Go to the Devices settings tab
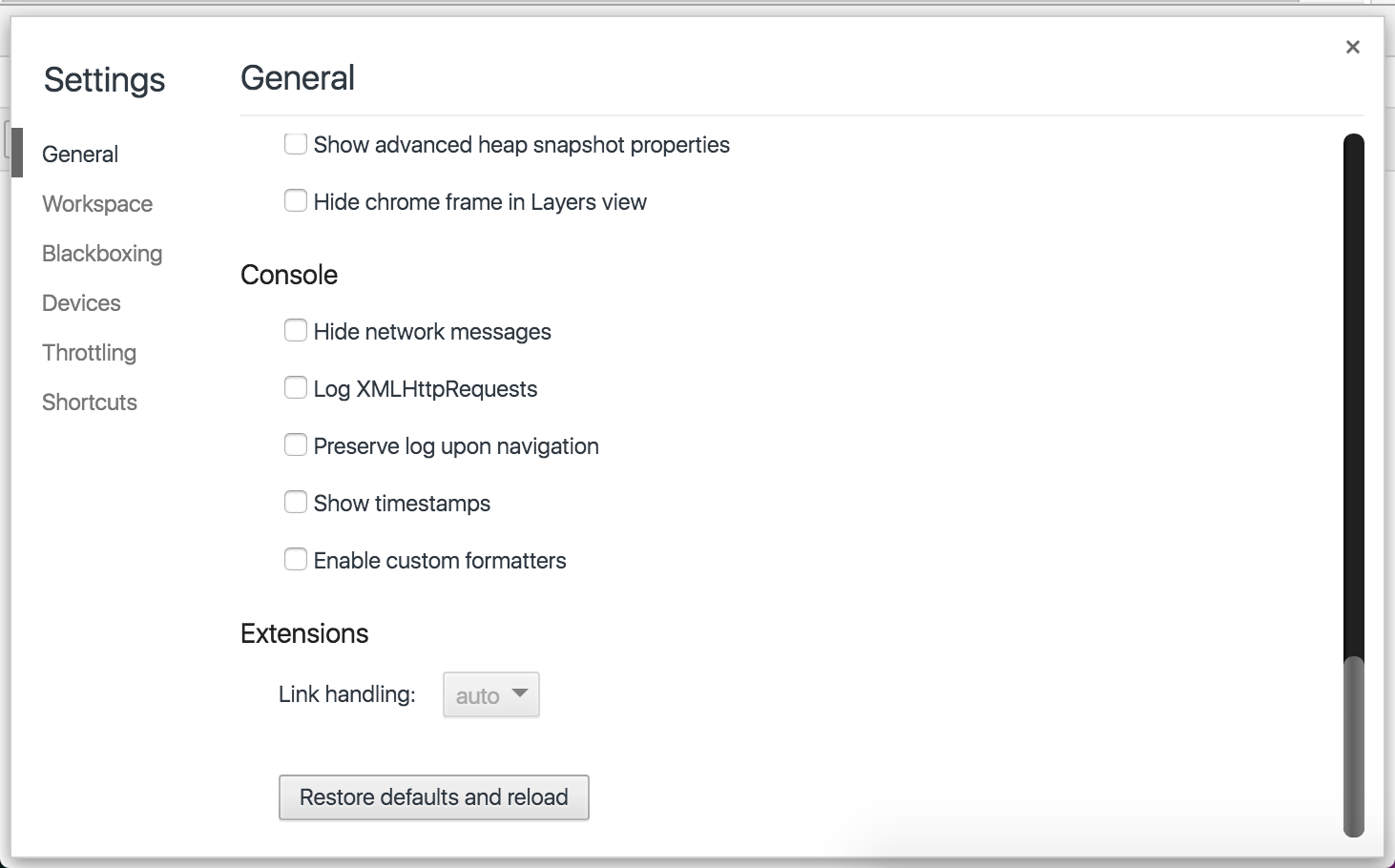The image size is (1395, 868). (x=81, y=303)
